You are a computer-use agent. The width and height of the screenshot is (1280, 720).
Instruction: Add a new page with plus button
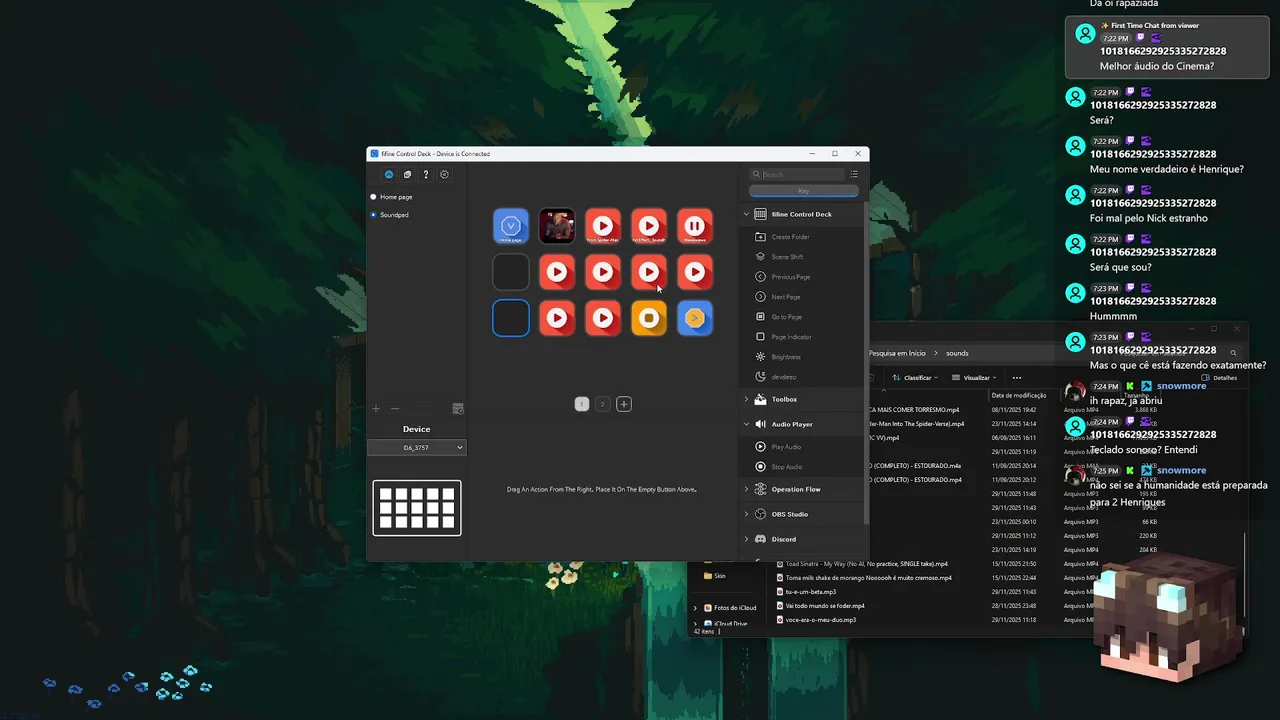coord(624,404)
